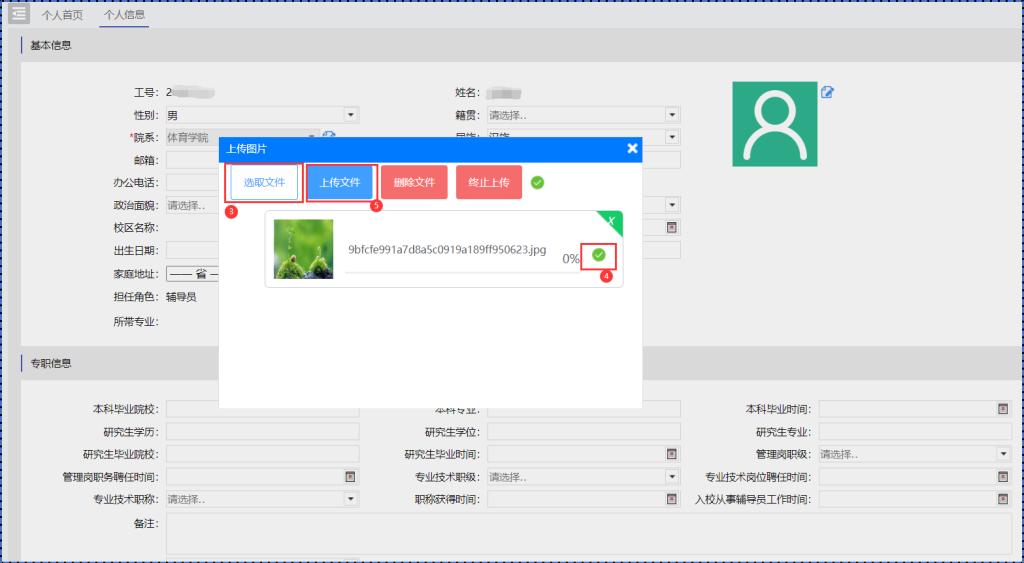
Task: Click the uploaded image thumbnail preview
Action: 304,249
